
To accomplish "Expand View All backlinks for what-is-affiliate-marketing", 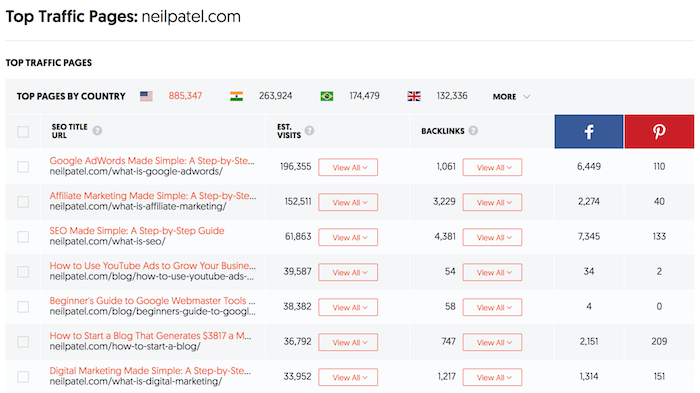I will 492,202.
